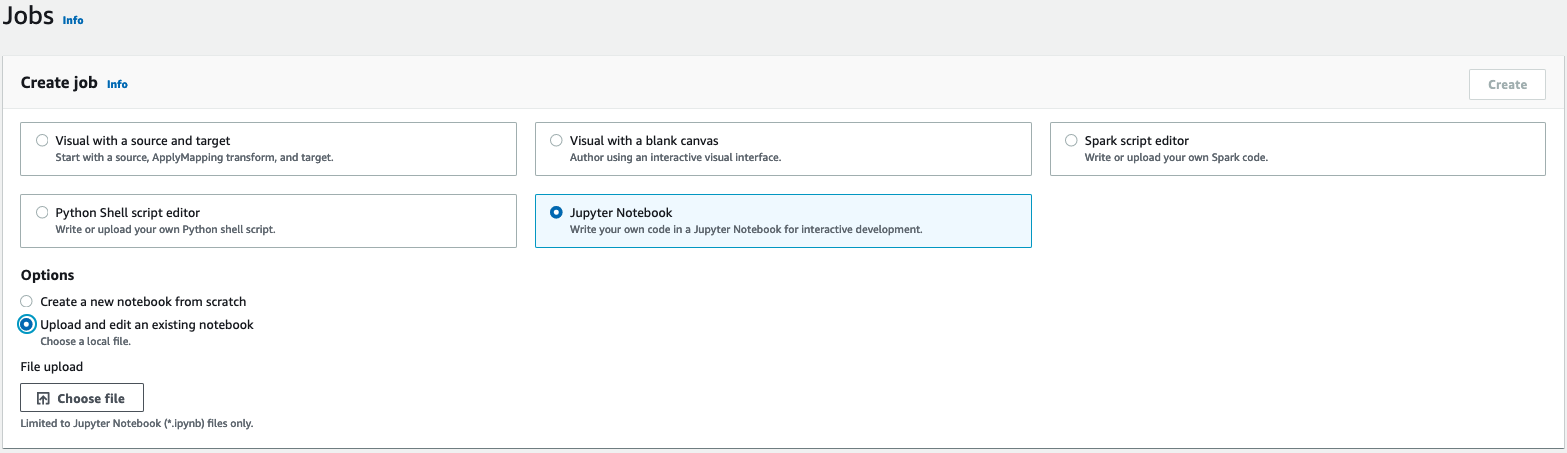The height and width of the screenshot is (453, 1567).
Task: Click 'Write or upload your own Spark code.'
Action: [1176, 157]
